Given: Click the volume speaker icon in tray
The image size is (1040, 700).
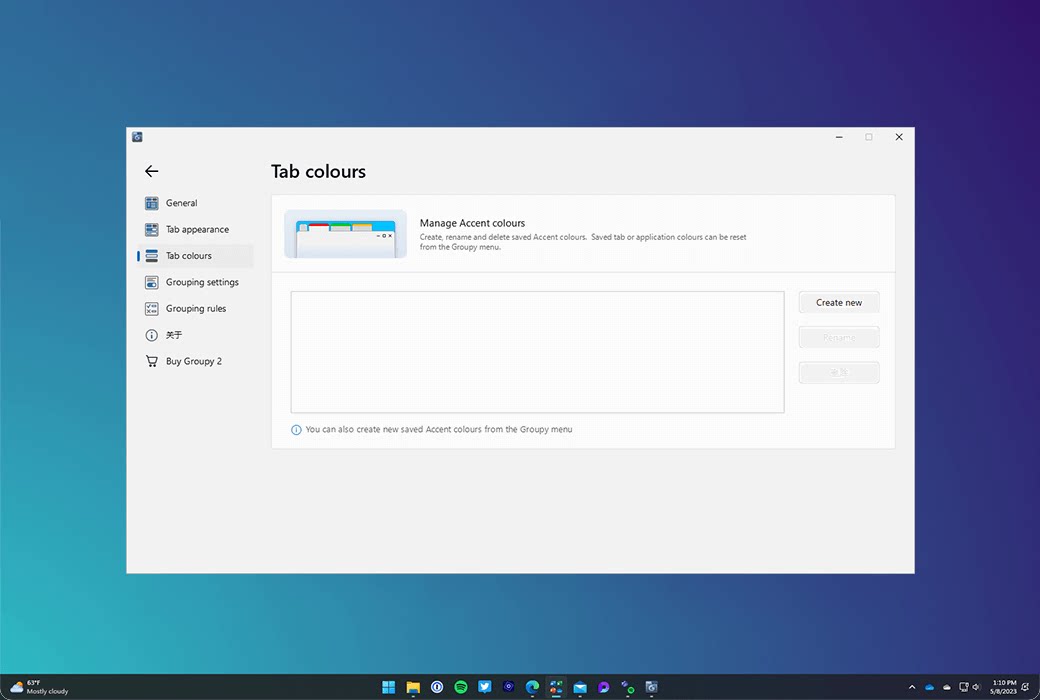Looking at the screenshot, I should coord(976,687).
